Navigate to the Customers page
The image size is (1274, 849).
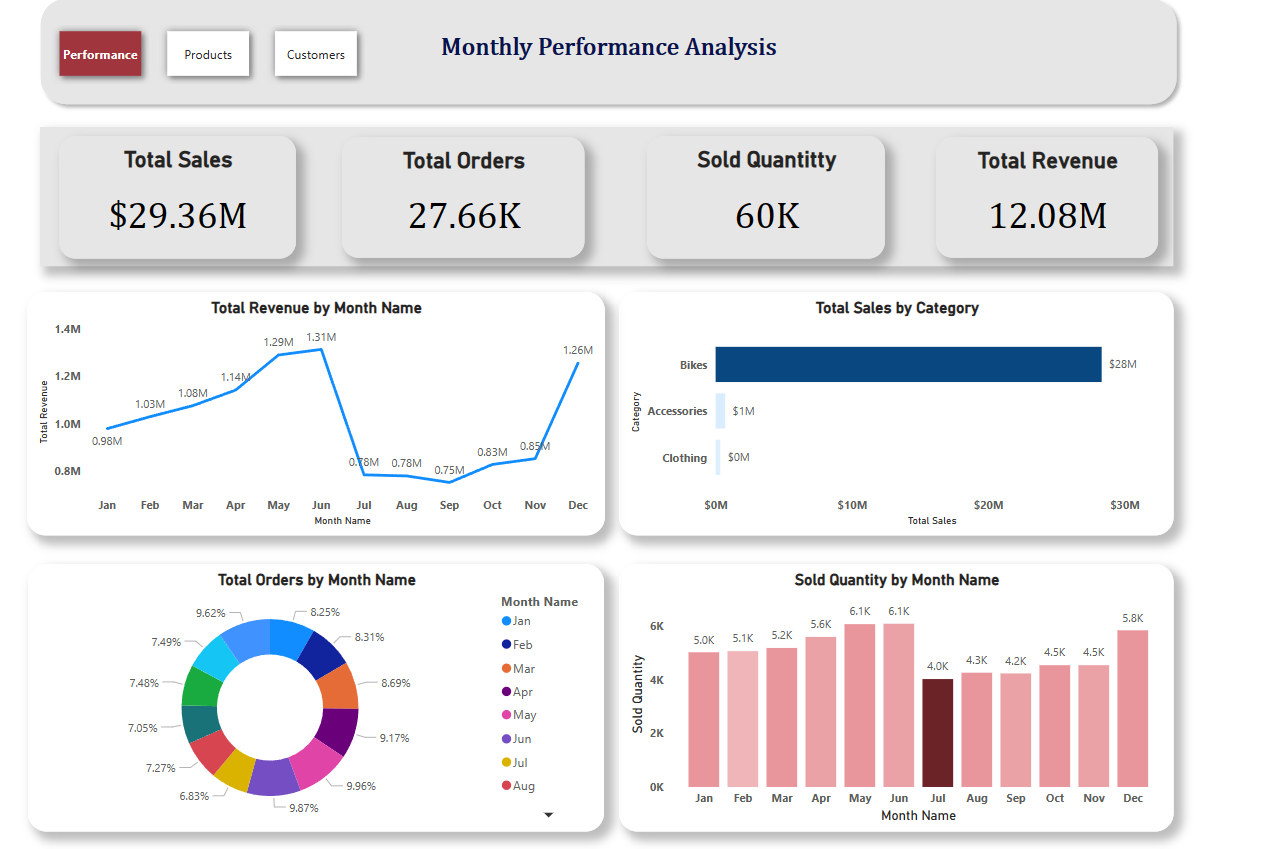(316, 54)
